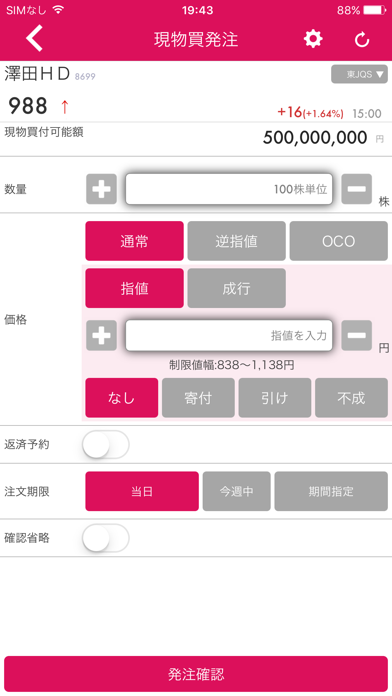Image resolution: width=392 pixels, height=696 pixels.
Task: Open settings via the gear icon
Action: (x=313, y=39)
